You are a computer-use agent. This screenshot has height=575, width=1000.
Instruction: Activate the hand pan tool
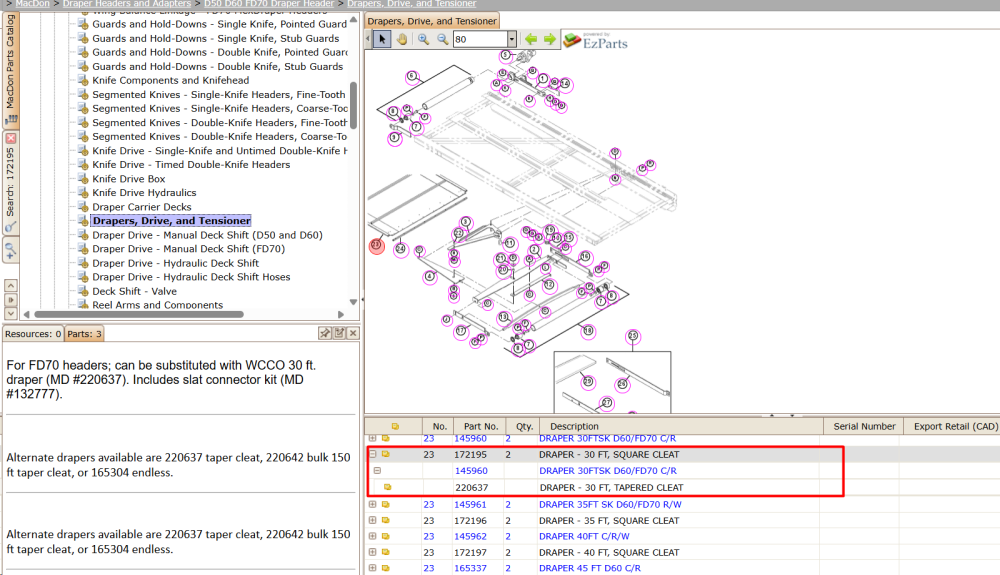click(x=402, y=39)
